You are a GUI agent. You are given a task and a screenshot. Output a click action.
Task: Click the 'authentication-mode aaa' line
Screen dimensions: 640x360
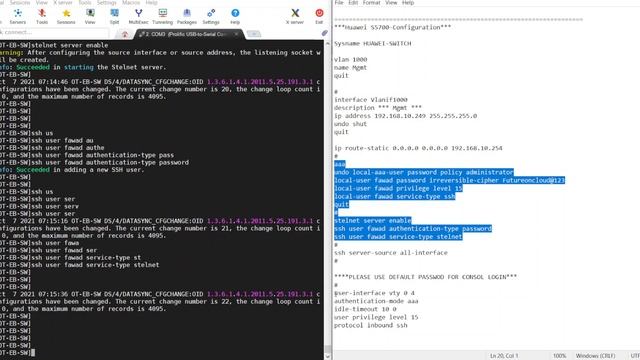click(376, 301)
